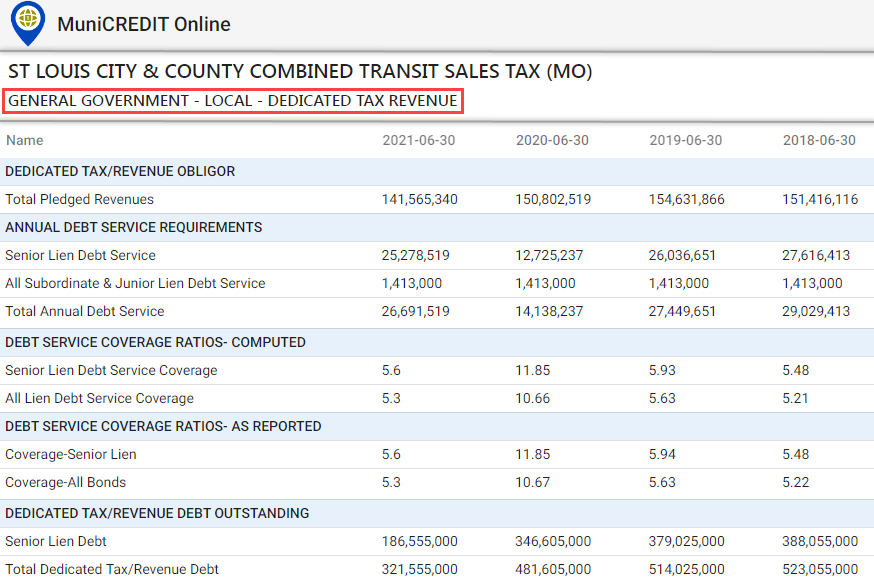Image resolution: width=874 pixels, height=582 pixels.
Task: Collapse Dedicated Tax/Revenue Debt Outstanding section
Action: coord(437,513)
